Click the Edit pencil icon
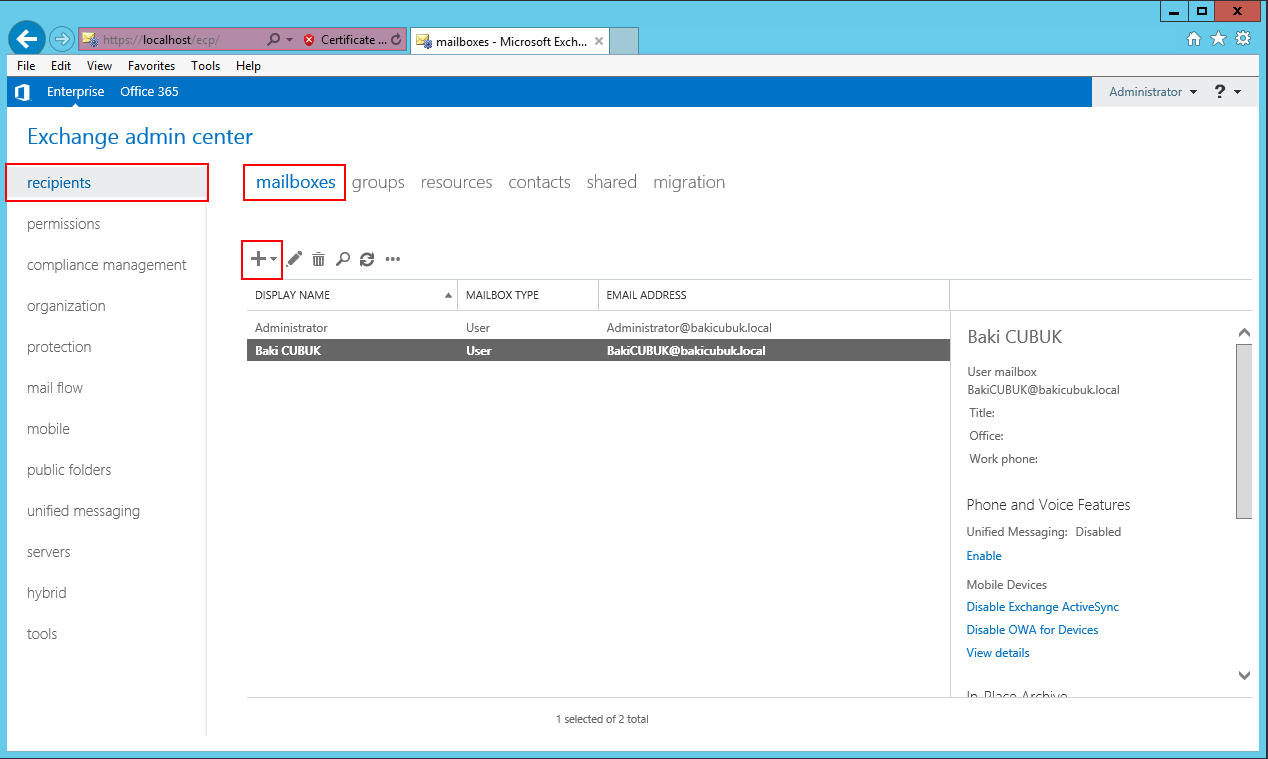This screenshot has width=1268, height=759. pos(294,259)
